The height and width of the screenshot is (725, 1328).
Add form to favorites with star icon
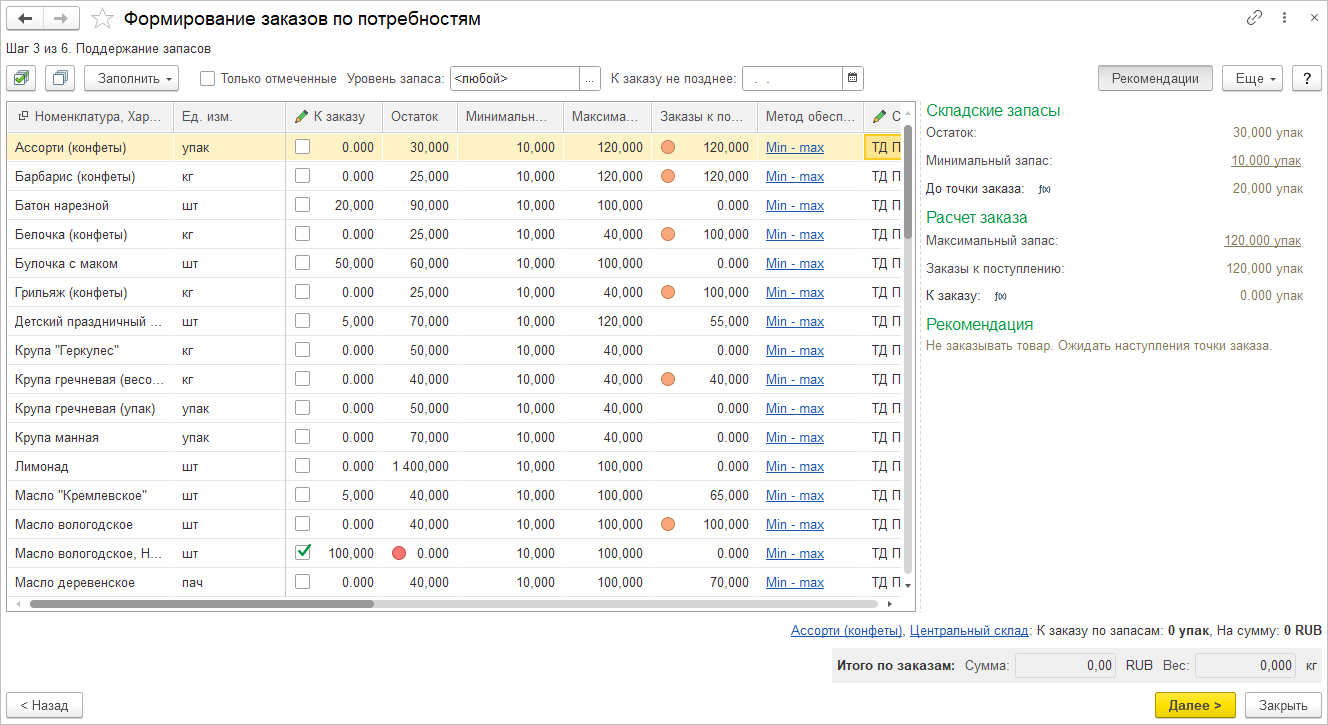(x=101, y=19)
